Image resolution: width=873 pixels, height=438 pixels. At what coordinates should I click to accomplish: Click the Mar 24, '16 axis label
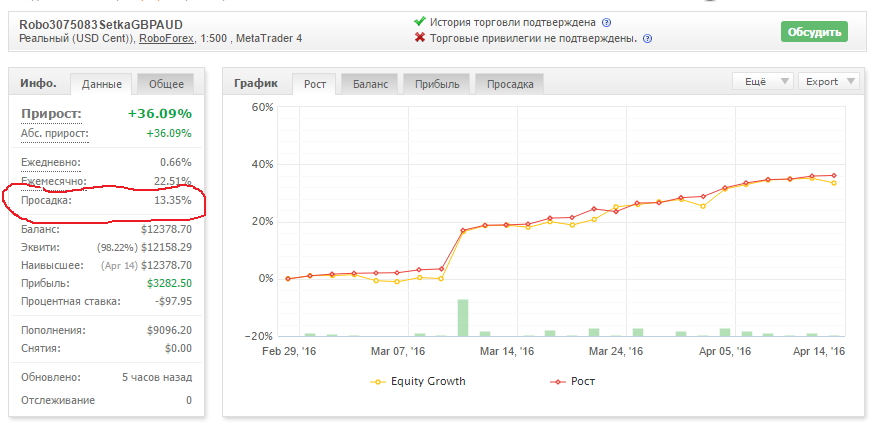[616, 351]
